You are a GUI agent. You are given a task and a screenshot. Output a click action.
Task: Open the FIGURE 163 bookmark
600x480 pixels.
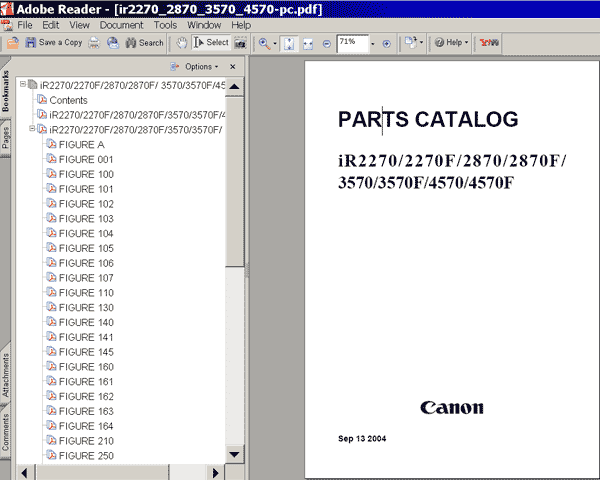point(86,411)
